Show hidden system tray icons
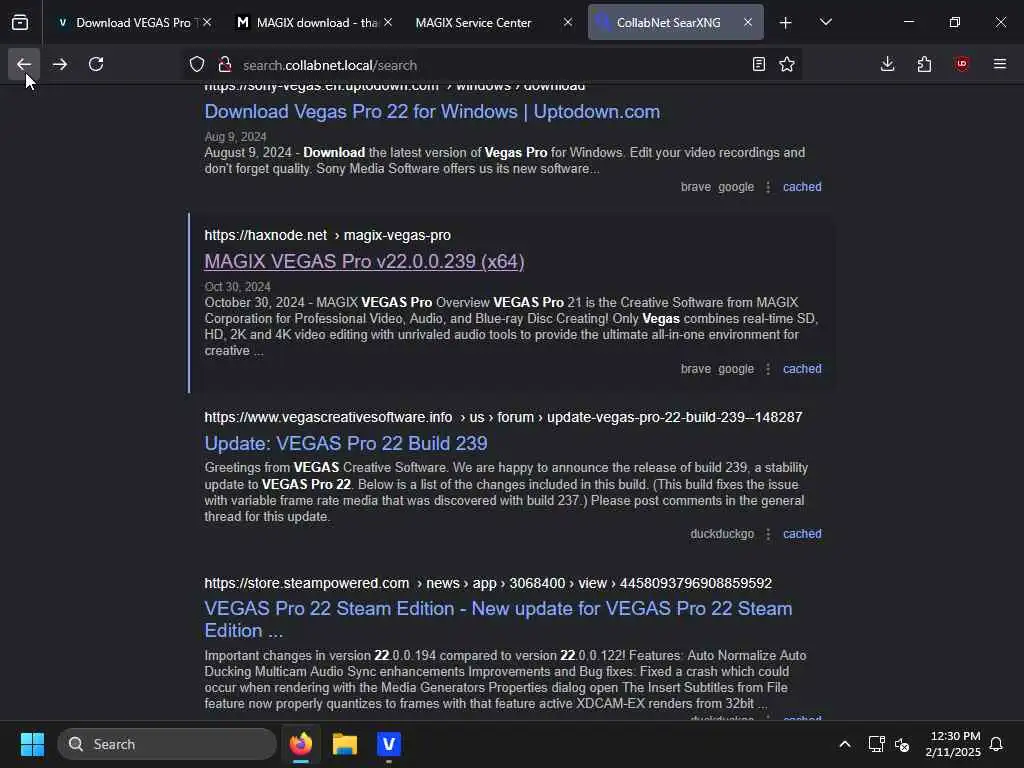The width and height of the screenshot is (1024, 768). (844, 744)
